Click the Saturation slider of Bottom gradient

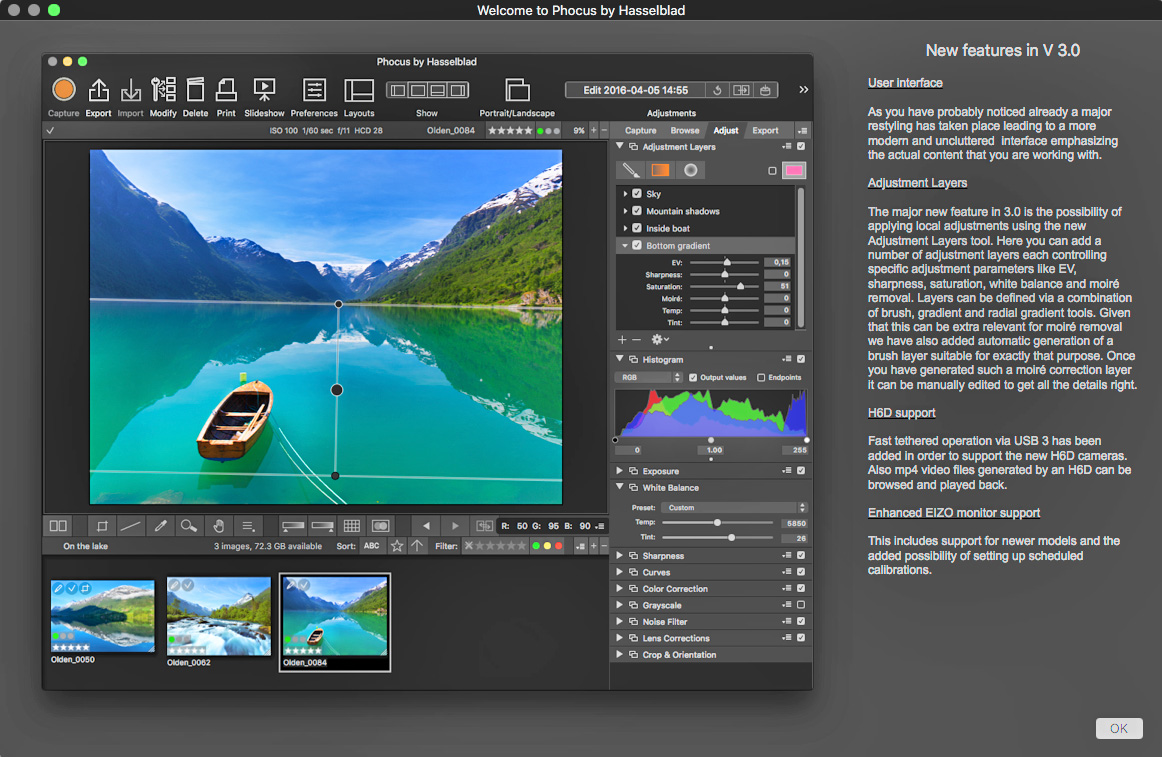click(725, 286)
